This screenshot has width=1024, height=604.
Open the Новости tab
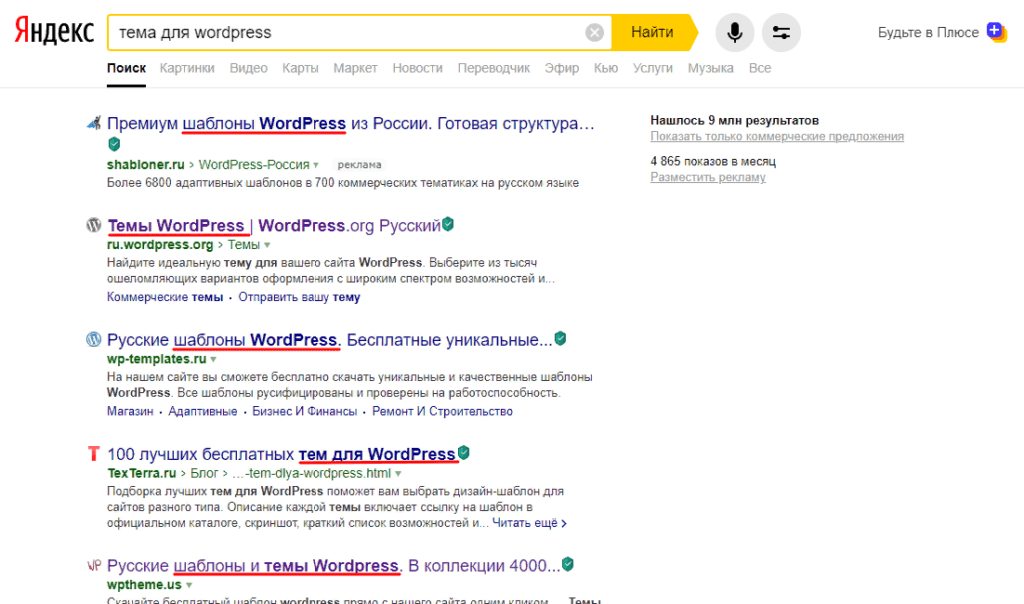point(417,68)
